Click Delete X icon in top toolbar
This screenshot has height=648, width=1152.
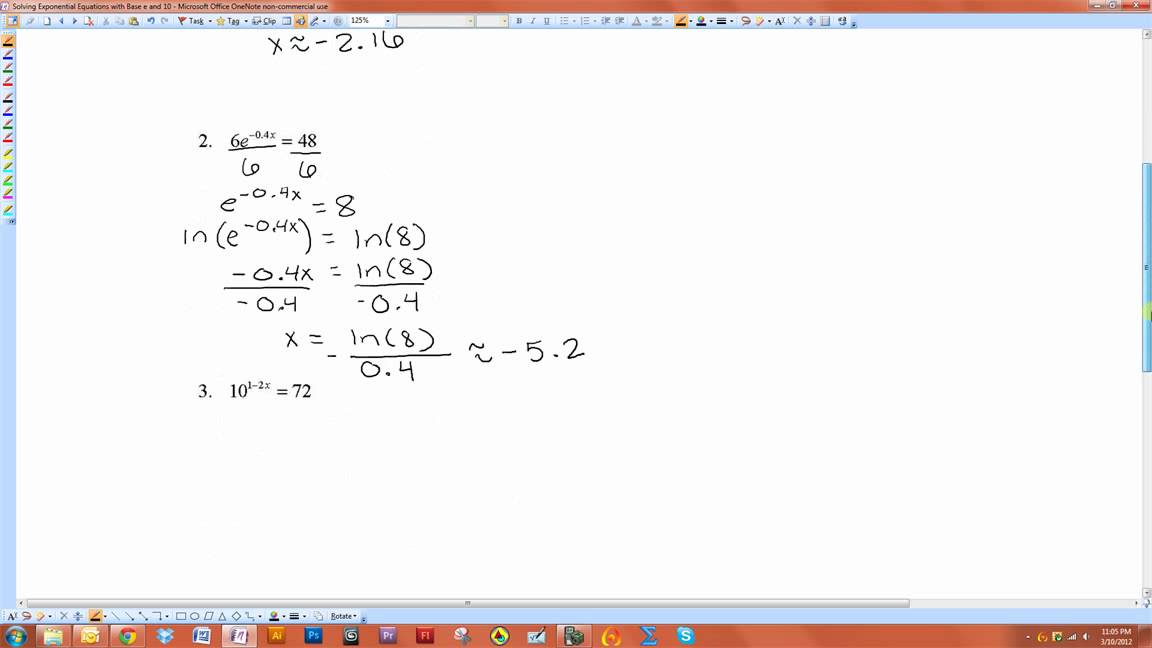point(797,21)
